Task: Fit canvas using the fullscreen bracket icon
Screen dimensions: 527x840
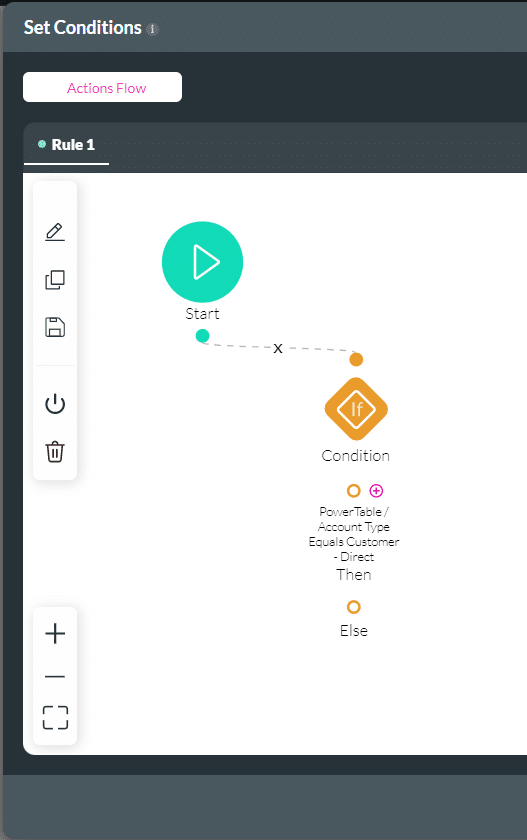Action: 55,717
